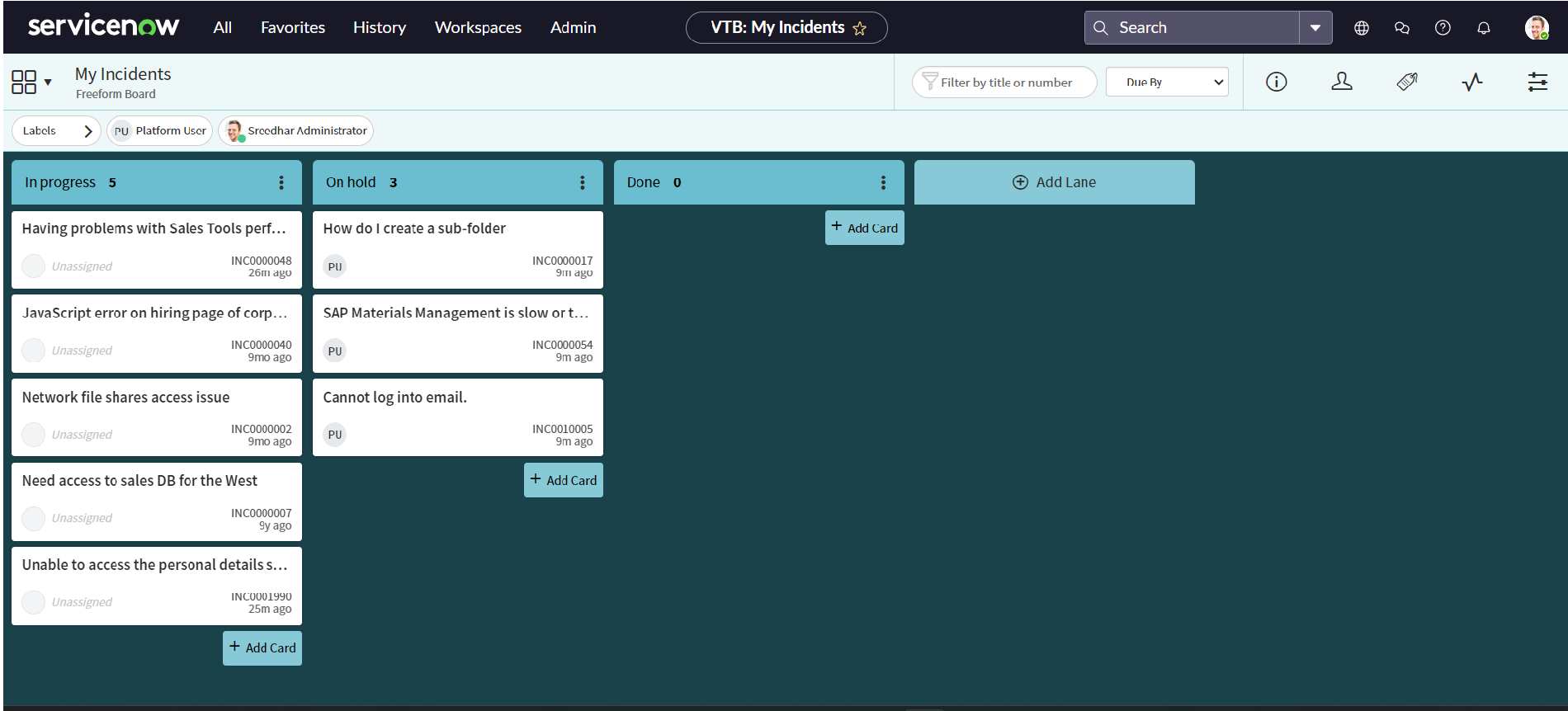Show board info icon
This screenshot has height=711, width=1568.
coord(1277,82)
